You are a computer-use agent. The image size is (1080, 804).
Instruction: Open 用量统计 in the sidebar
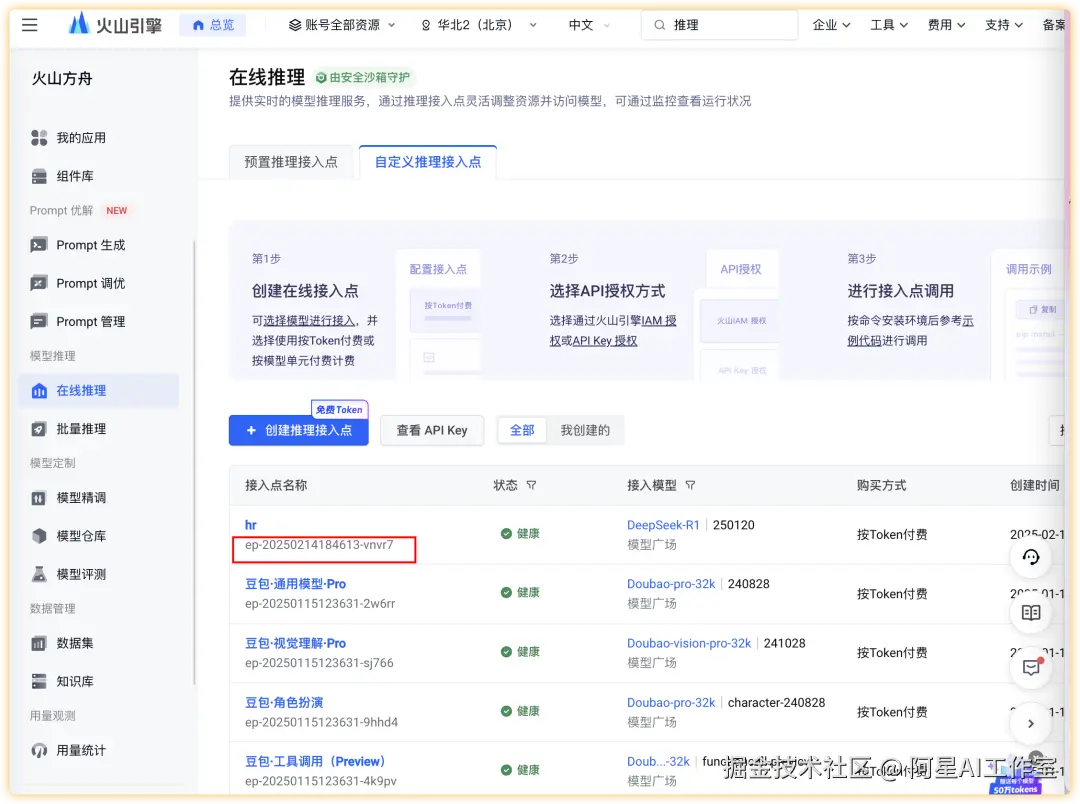98,750
